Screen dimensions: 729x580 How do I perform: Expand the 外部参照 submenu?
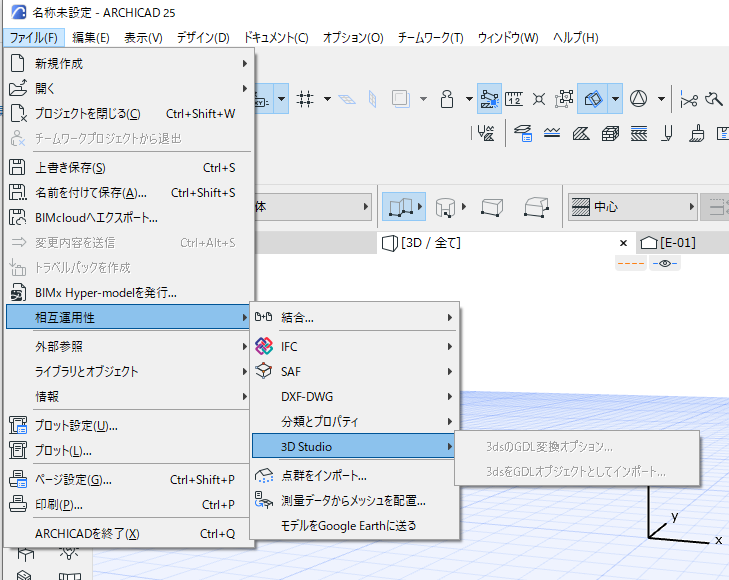pyautogui.click(x=129, y=346)
